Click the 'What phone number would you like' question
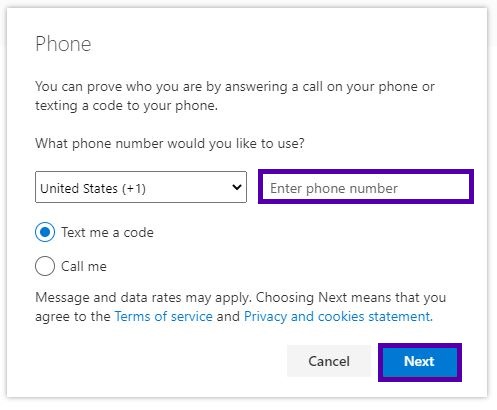The image size is (497, 410). point(170,143)
